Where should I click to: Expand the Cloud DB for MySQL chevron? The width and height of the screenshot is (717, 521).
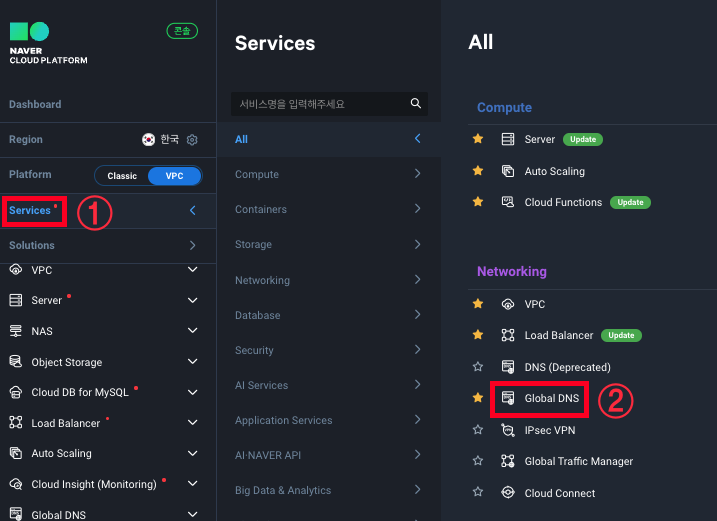tap(193, 392)
